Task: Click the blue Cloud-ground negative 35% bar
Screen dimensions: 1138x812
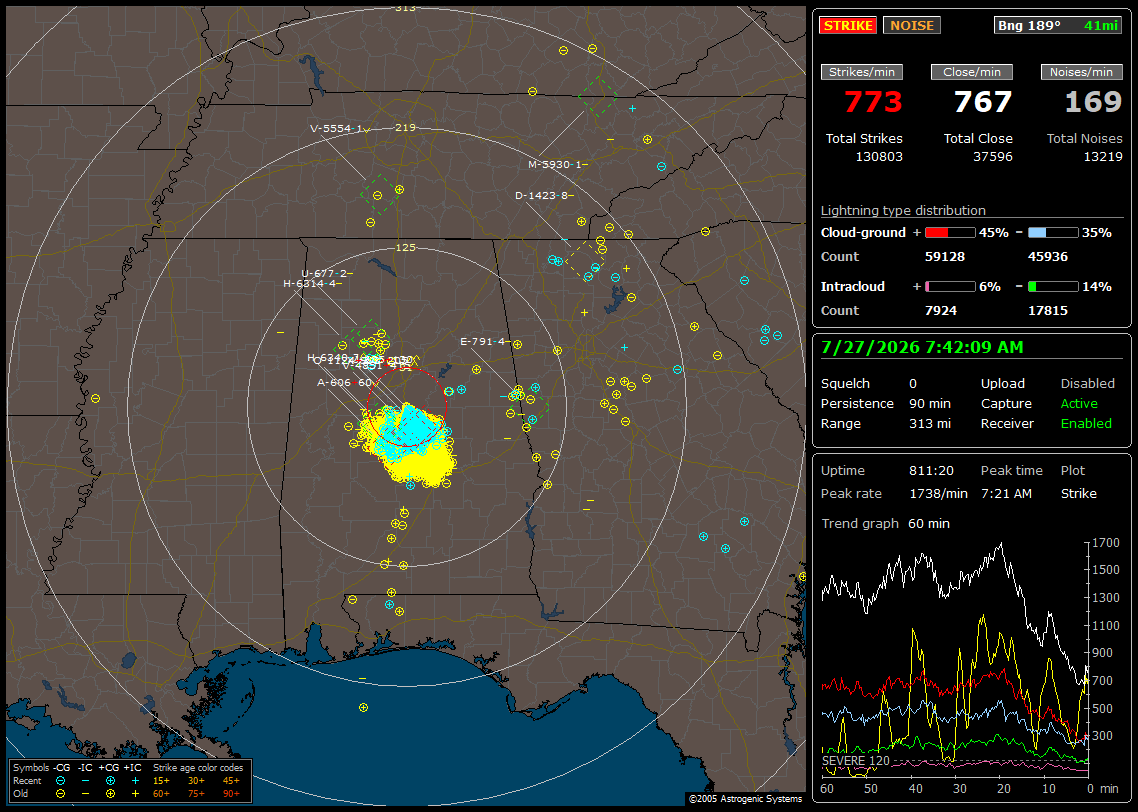Action: click(1053, 233)
